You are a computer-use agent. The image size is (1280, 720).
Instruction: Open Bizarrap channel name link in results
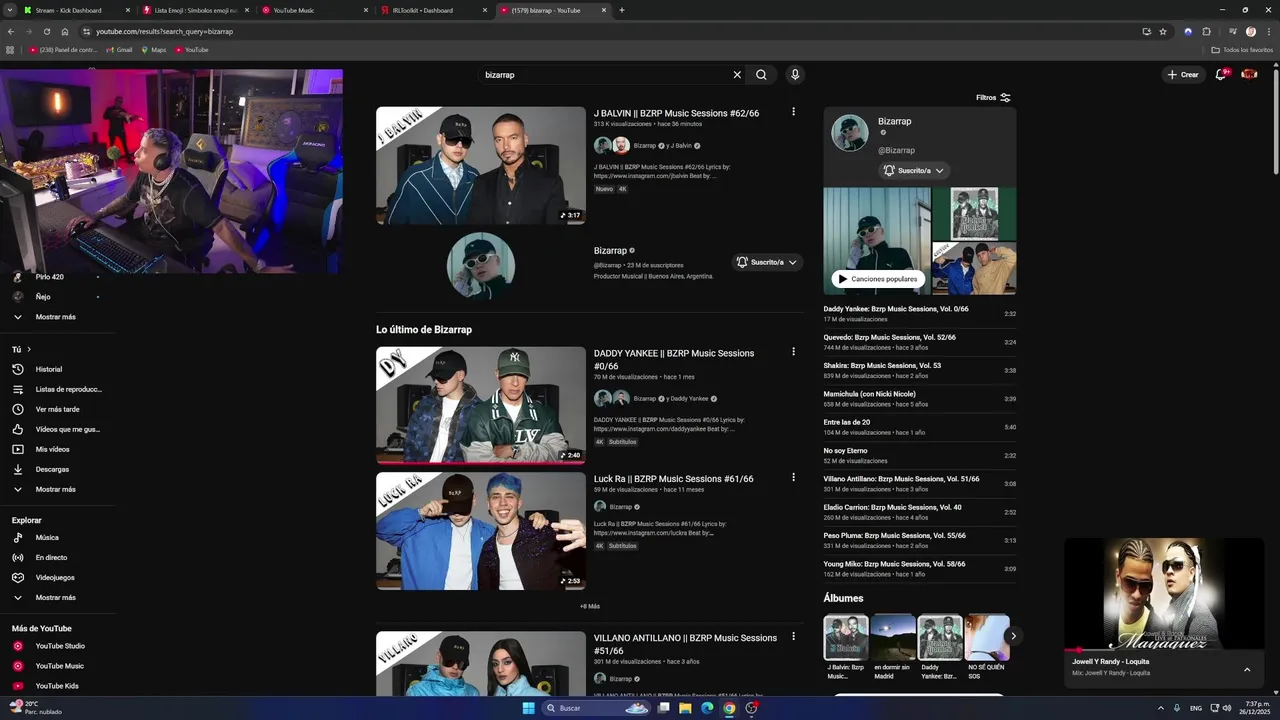tap(610, 250)
